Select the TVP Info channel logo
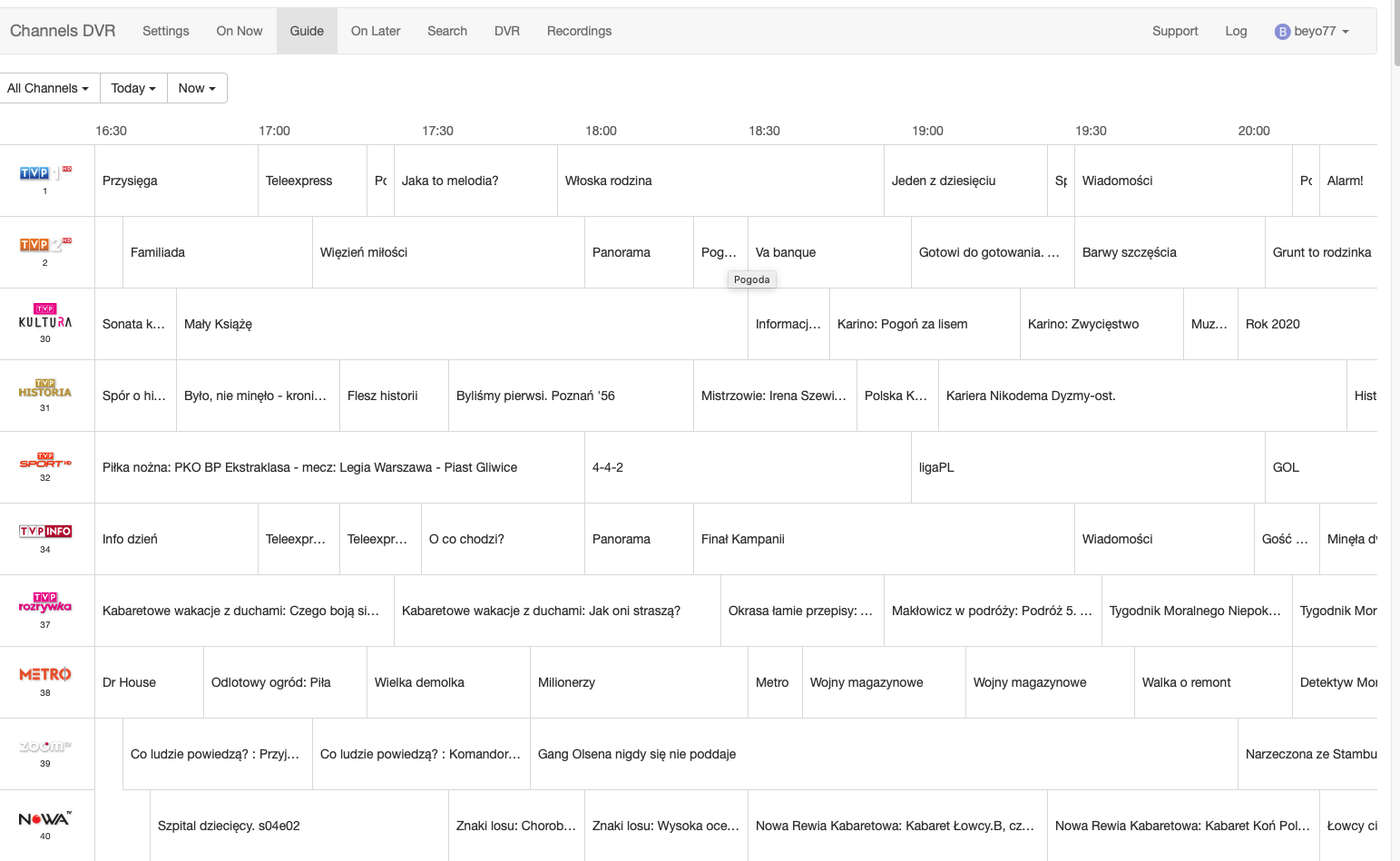Screen dimensions: 1400x861 pyautogui.click(x=44, y=532)
